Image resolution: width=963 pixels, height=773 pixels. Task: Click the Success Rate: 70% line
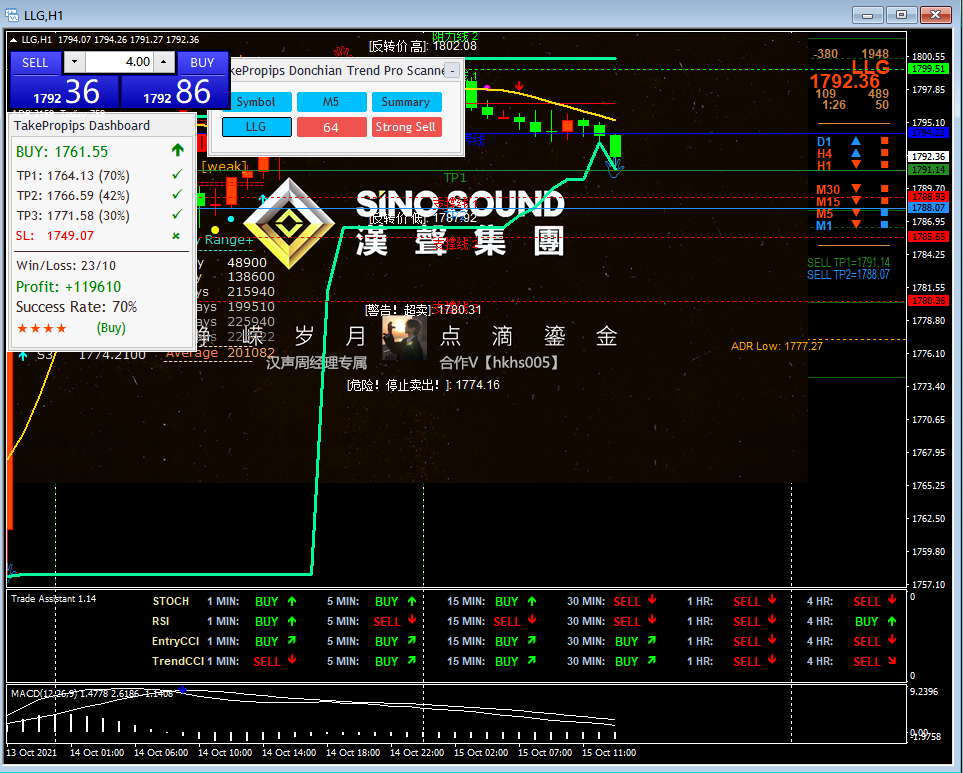(x=76, y=307)
